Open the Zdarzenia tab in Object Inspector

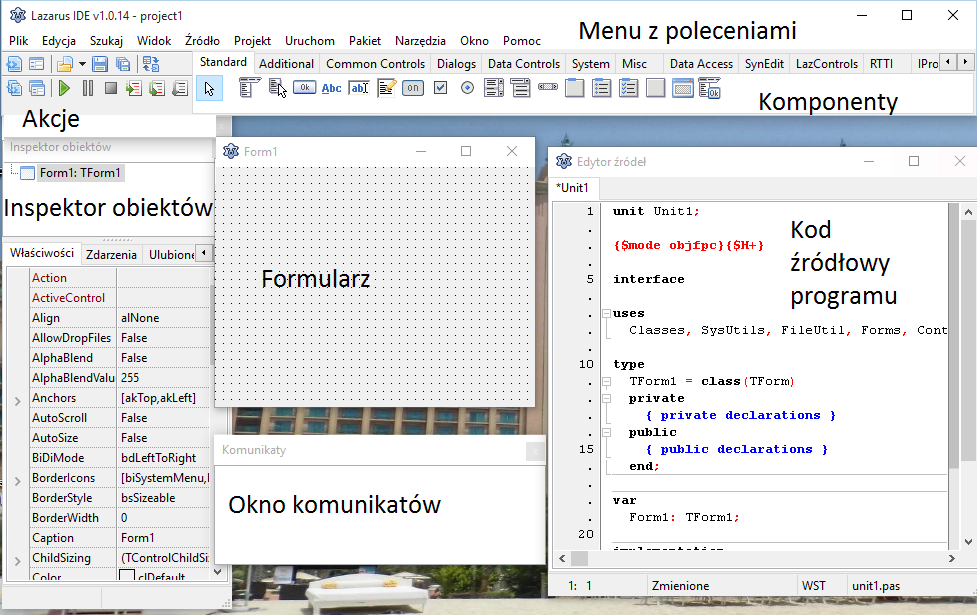(111, 254)
